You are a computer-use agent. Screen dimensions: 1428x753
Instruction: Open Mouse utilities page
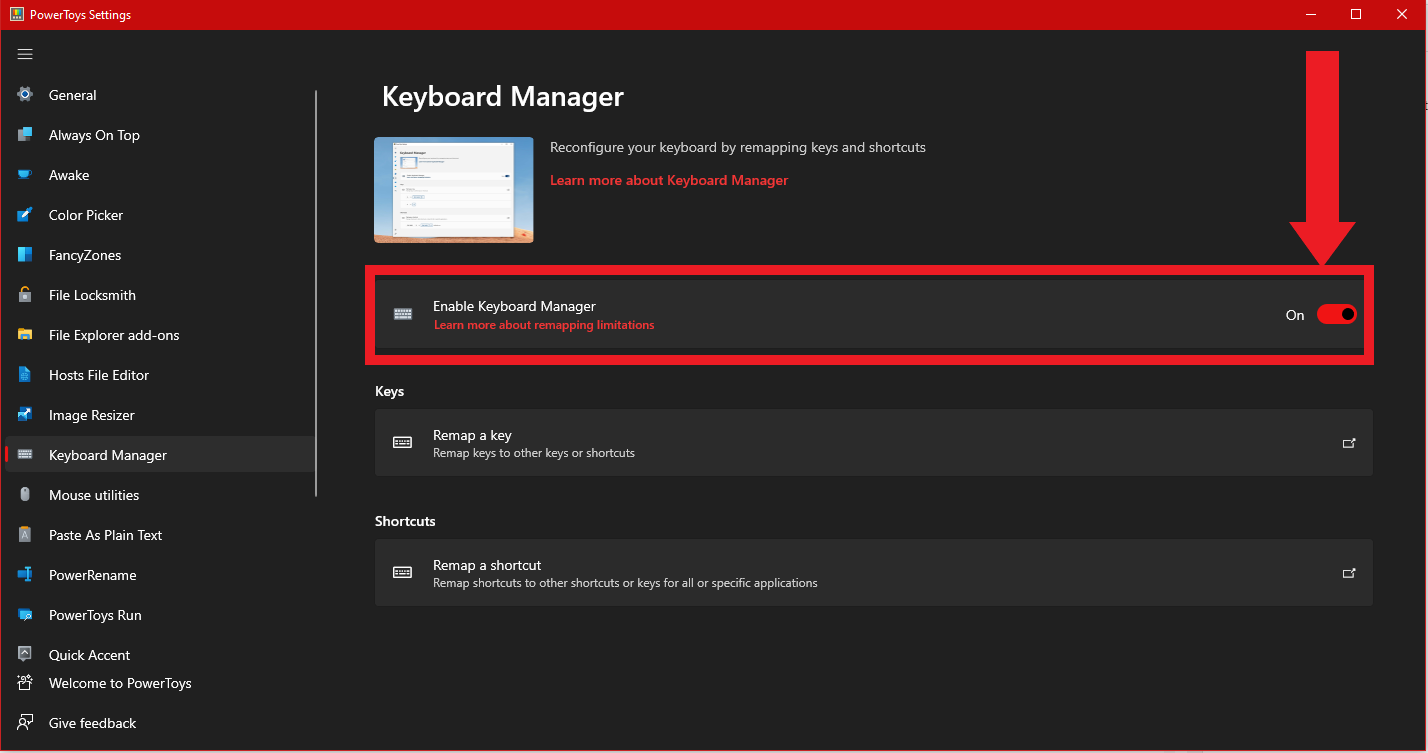coord(160,495)
